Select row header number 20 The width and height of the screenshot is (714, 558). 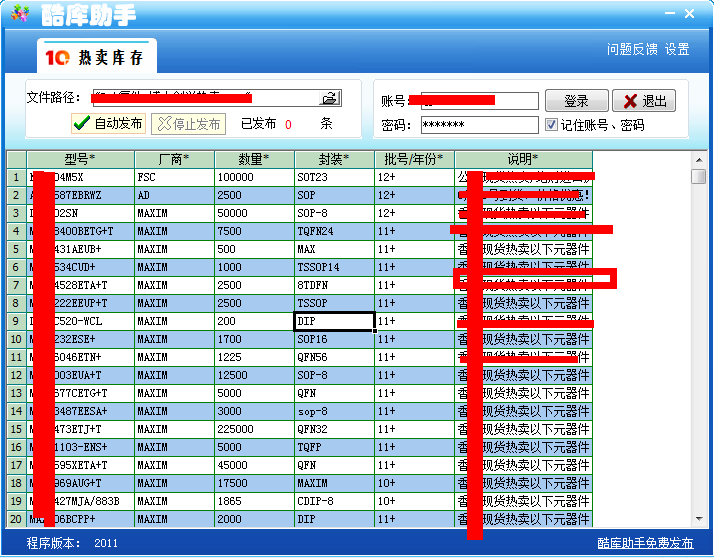click(16, 519)
